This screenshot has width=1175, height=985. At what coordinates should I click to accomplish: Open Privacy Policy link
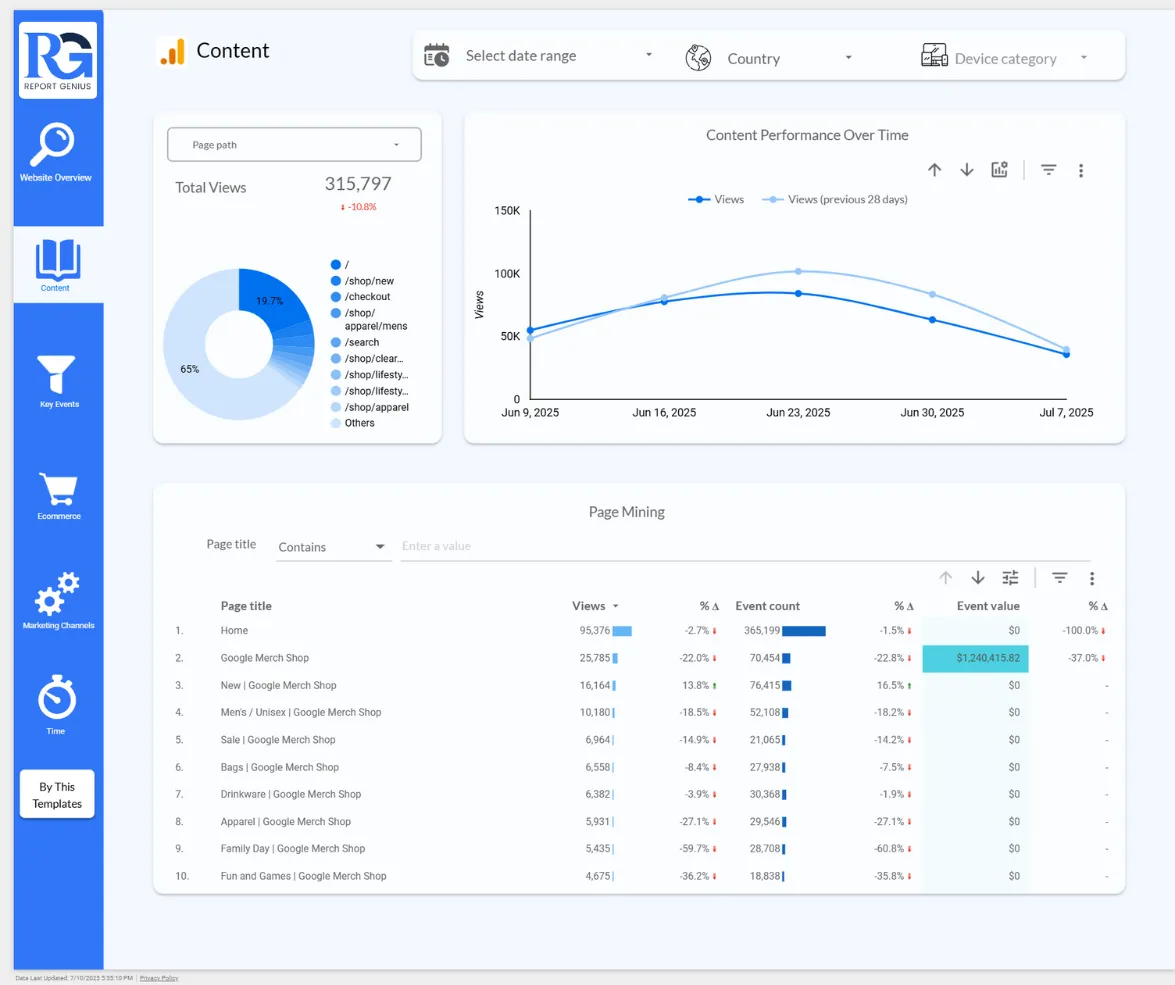(159, 978)
